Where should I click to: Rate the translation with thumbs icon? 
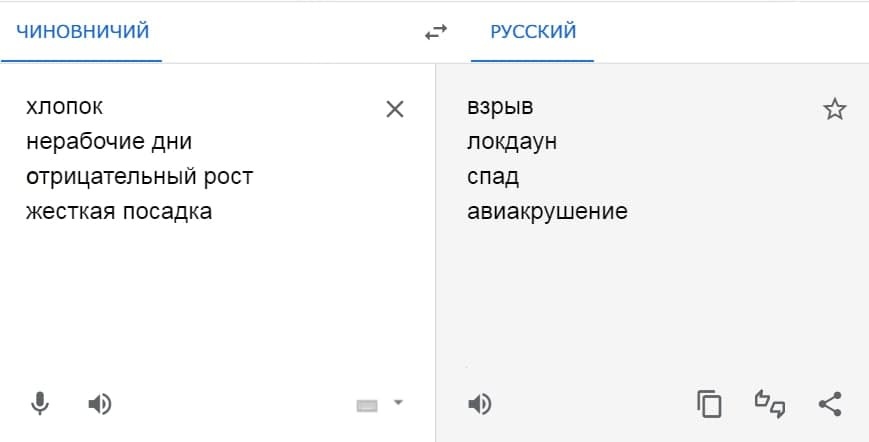[769, 404]
